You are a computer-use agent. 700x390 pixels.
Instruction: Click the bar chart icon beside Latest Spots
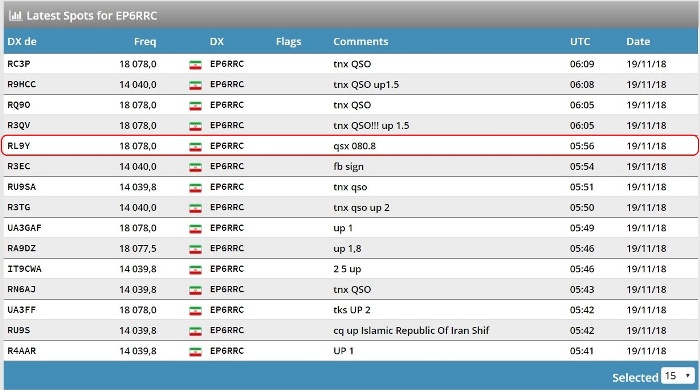(x=15, y=16)
